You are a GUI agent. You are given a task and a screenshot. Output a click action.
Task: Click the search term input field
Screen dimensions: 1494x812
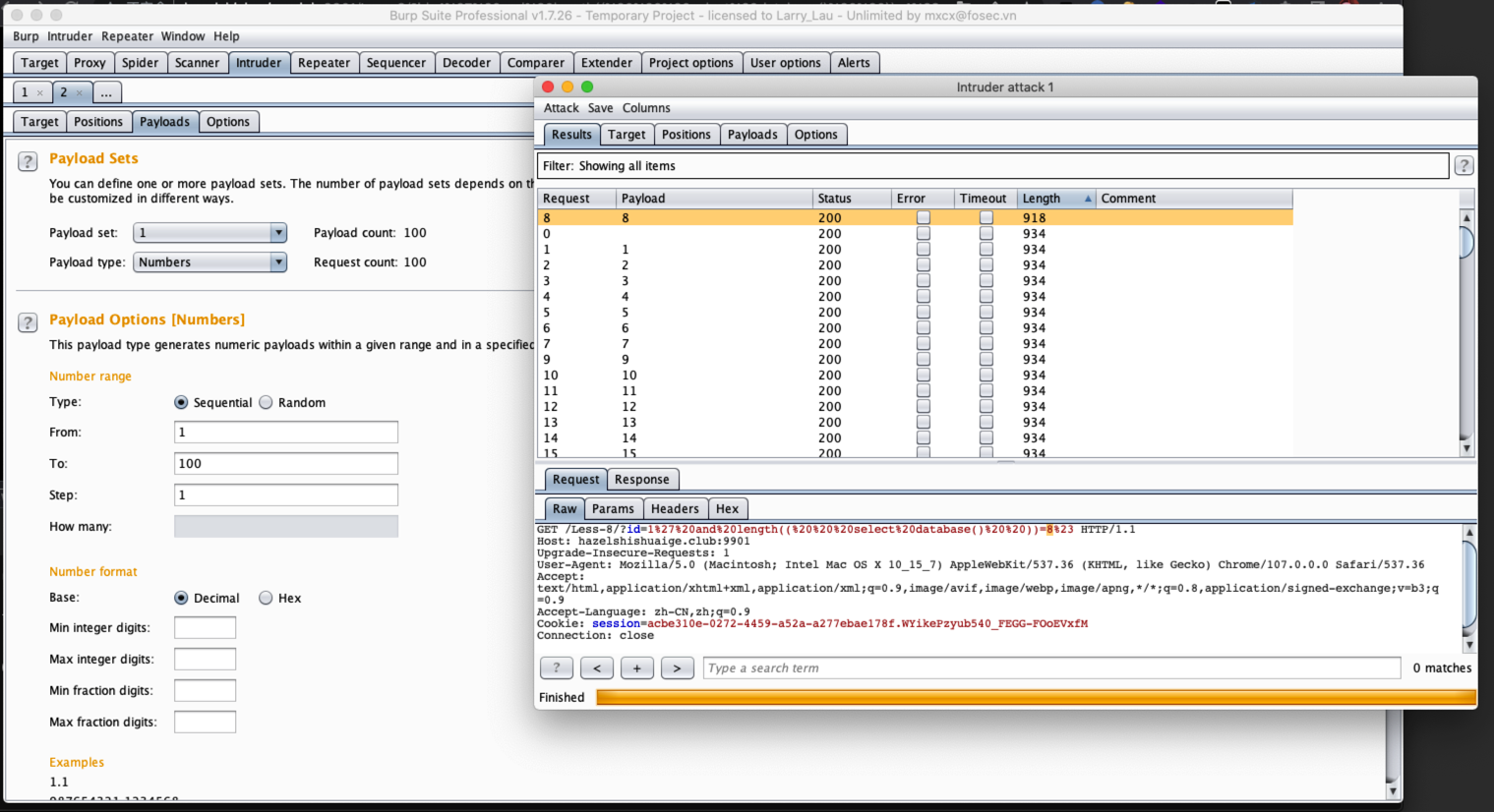[1050, 668]
